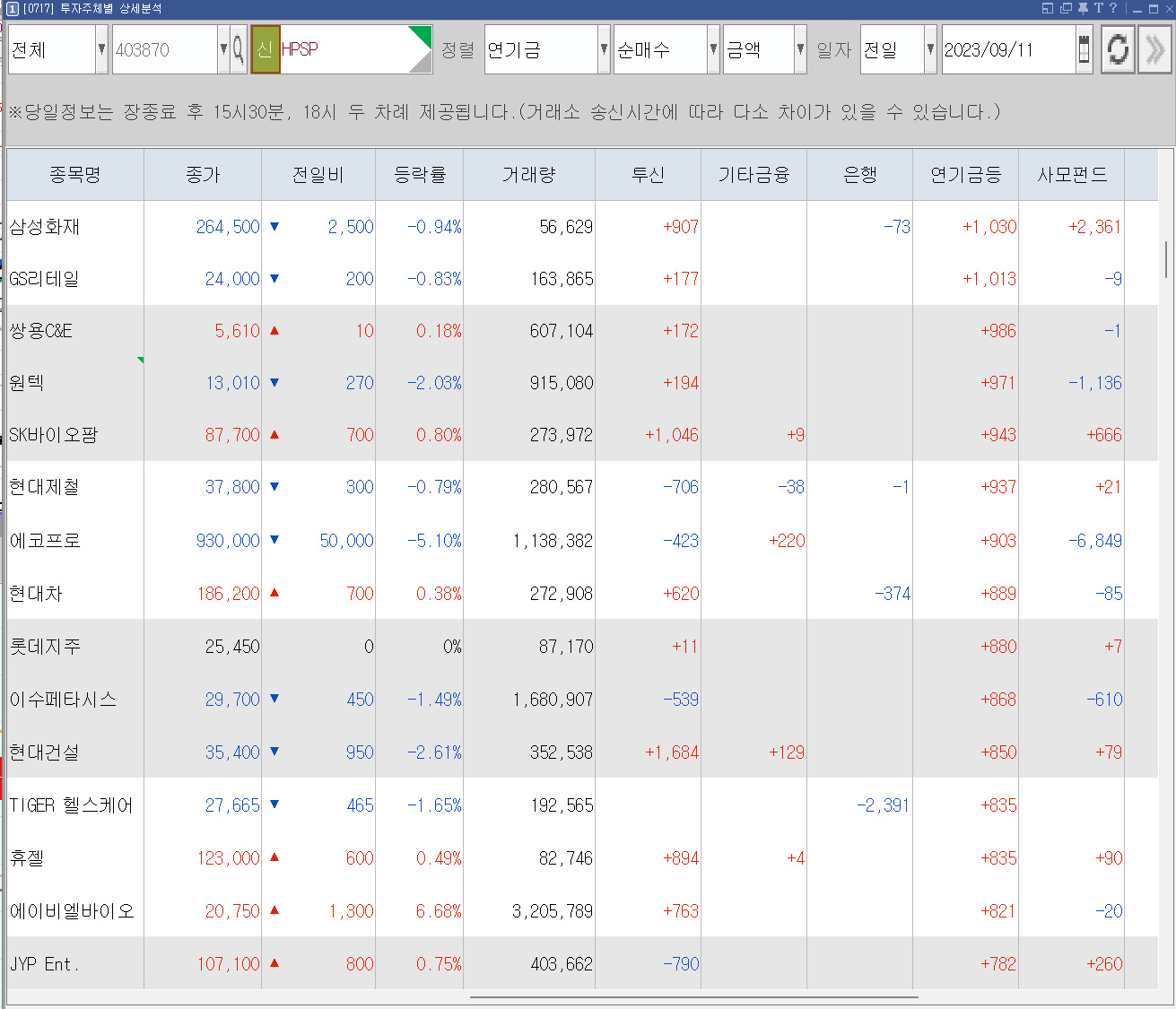1176x1009 pixels.
Task: Click the 전일비 column header
Action: click(x=318, y=175)
